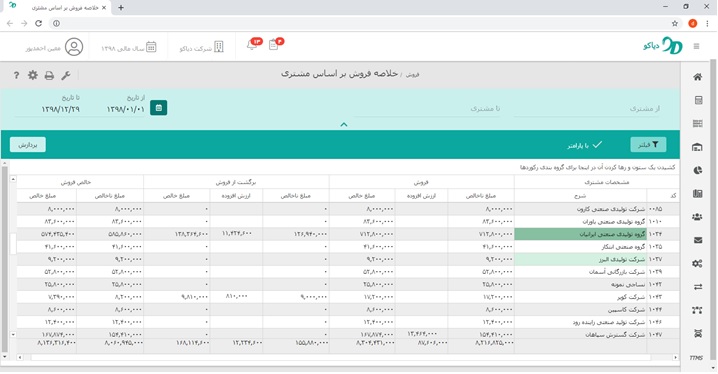The width and height of the screenshot is (718, 374).
Task: Open the gear settings icon in header
Action: tap(33, 75)
